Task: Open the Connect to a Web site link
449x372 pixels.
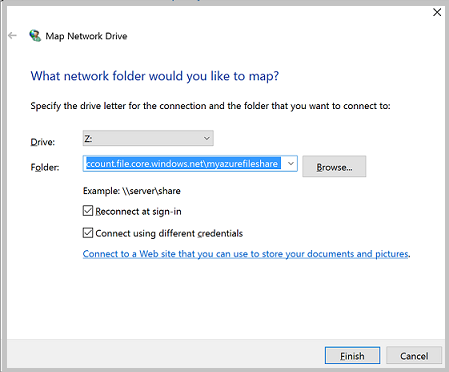Action: (x=246, y=254)
